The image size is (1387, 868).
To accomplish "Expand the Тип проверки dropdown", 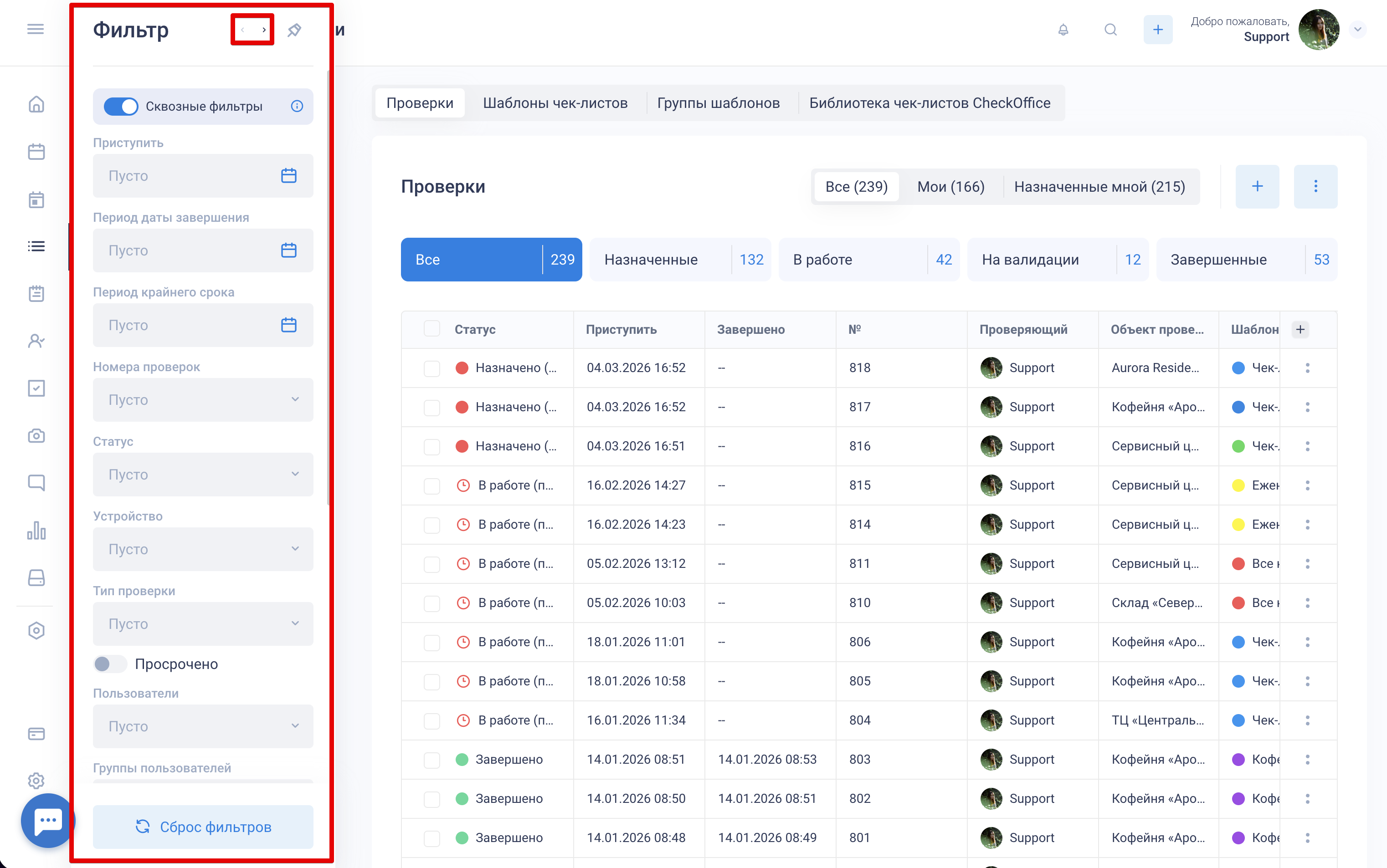I will (203, 624).
